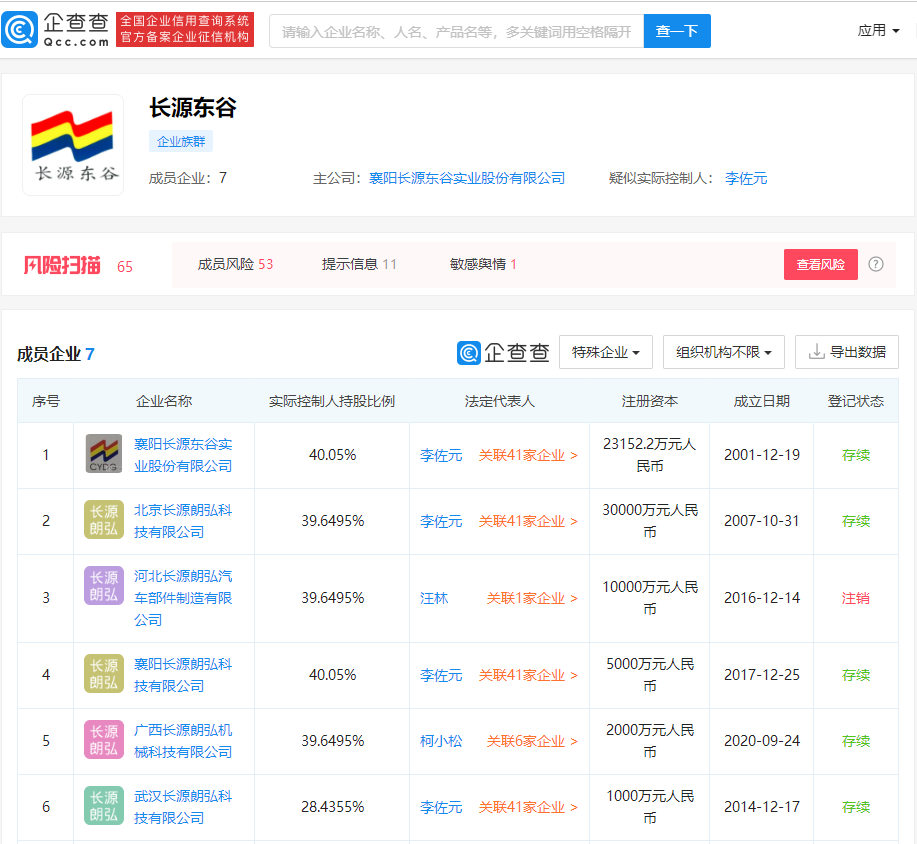Click legal representative 柯小松

[x=441, y=742]
